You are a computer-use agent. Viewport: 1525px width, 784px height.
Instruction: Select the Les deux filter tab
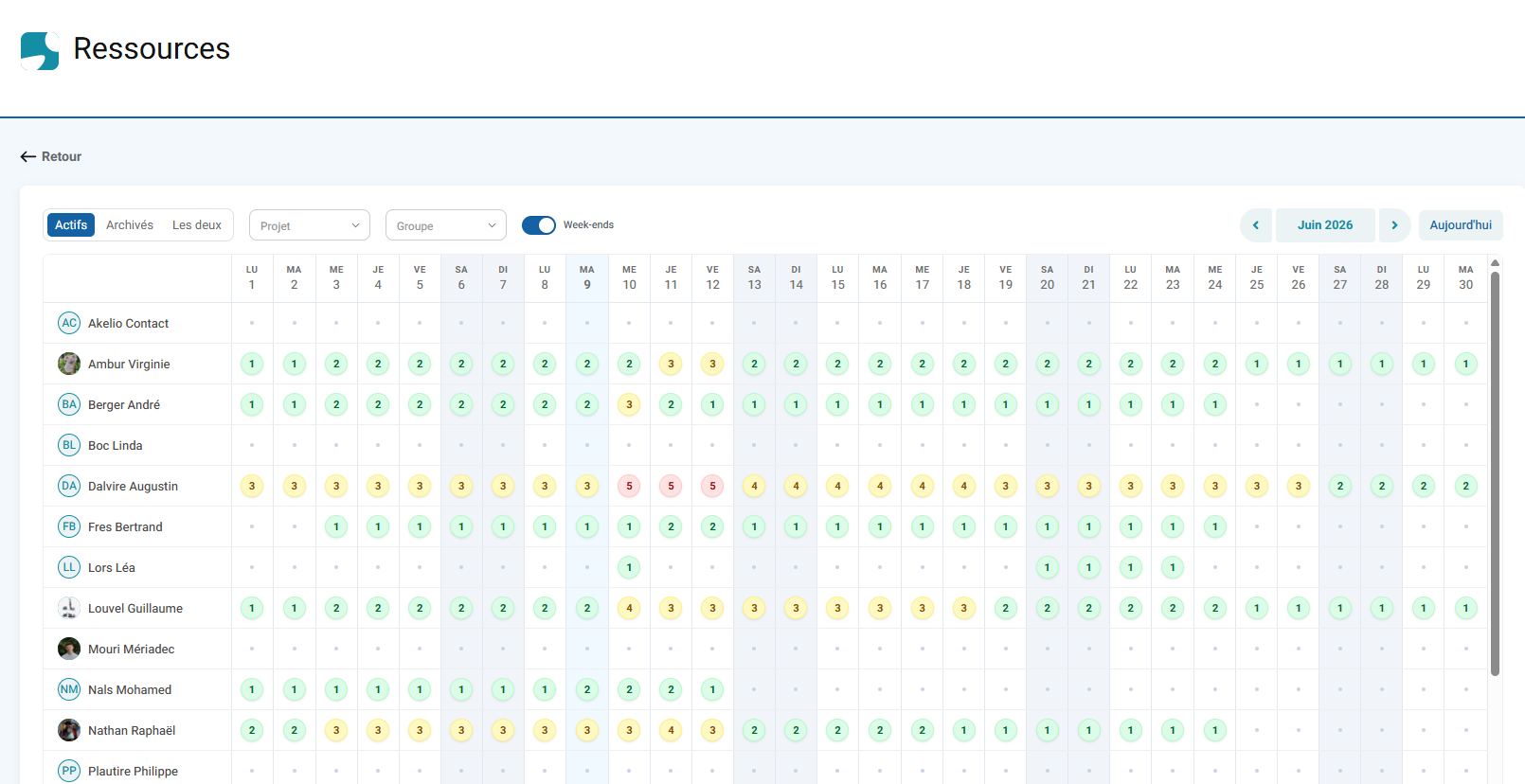pos(197,225)
